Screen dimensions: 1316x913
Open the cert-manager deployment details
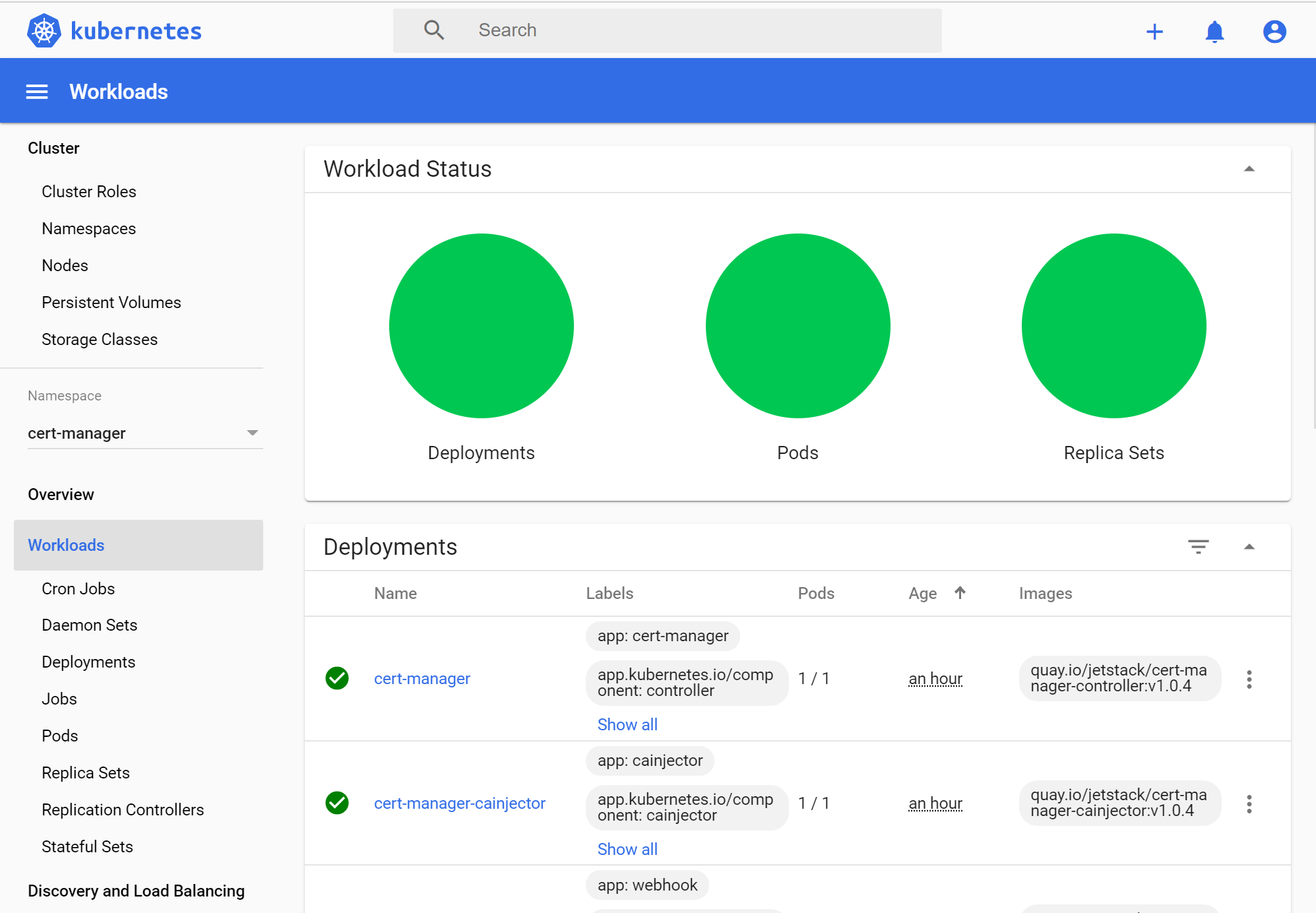tap(422, 678)
